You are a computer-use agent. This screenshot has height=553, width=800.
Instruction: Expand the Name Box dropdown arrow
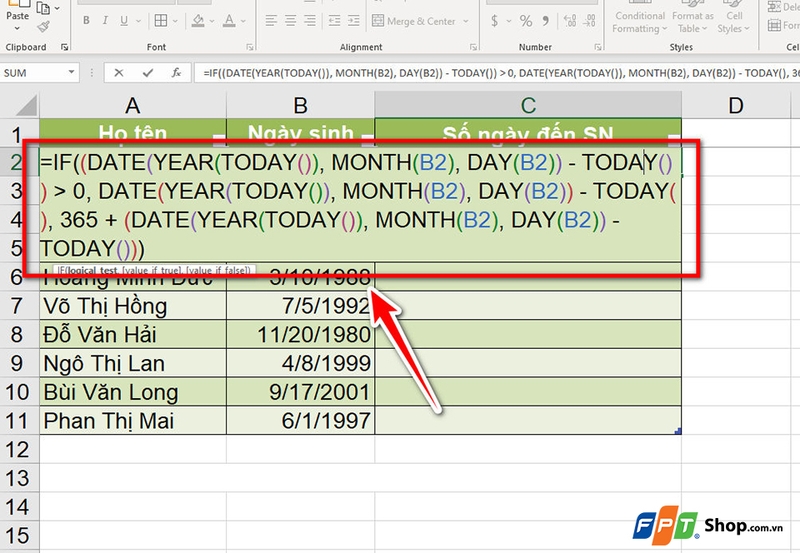click(71, 72)
